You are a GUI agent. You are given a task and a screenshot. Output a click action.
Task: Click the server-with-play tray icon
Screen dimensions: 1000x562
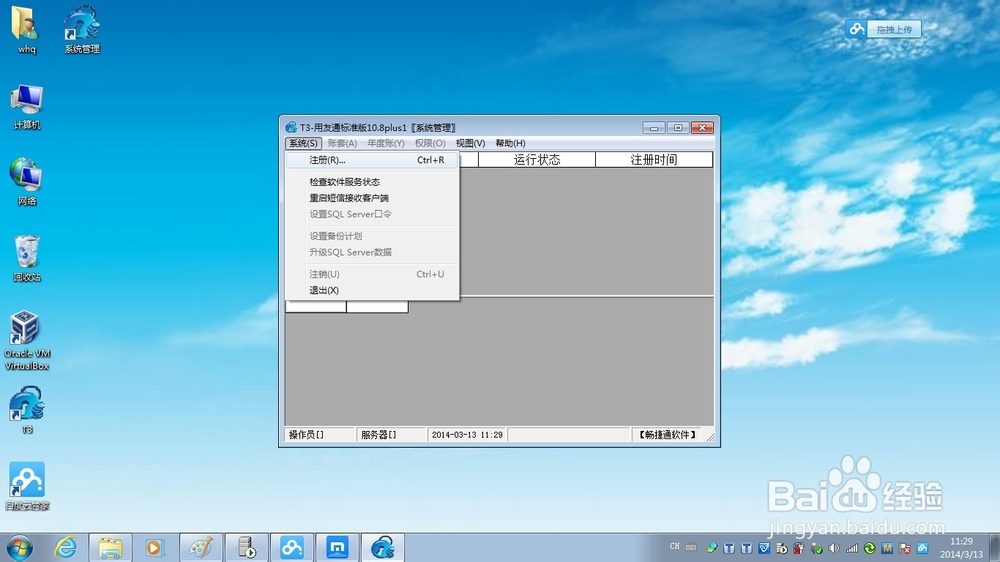(x=782, y=548)
